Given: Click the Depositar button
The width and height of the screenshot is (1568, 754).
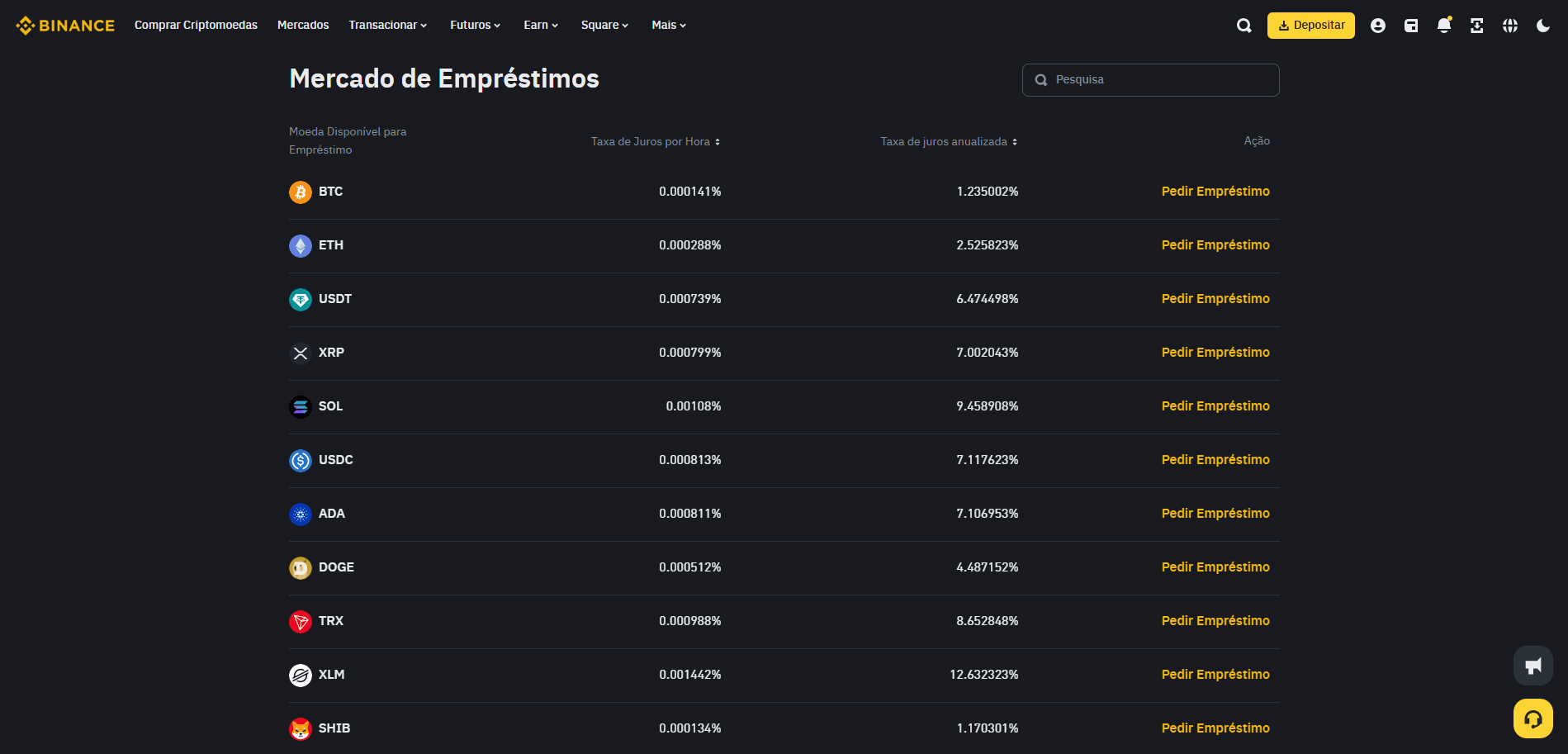Looking at the screenshot, I should [x=1311, y=26].
